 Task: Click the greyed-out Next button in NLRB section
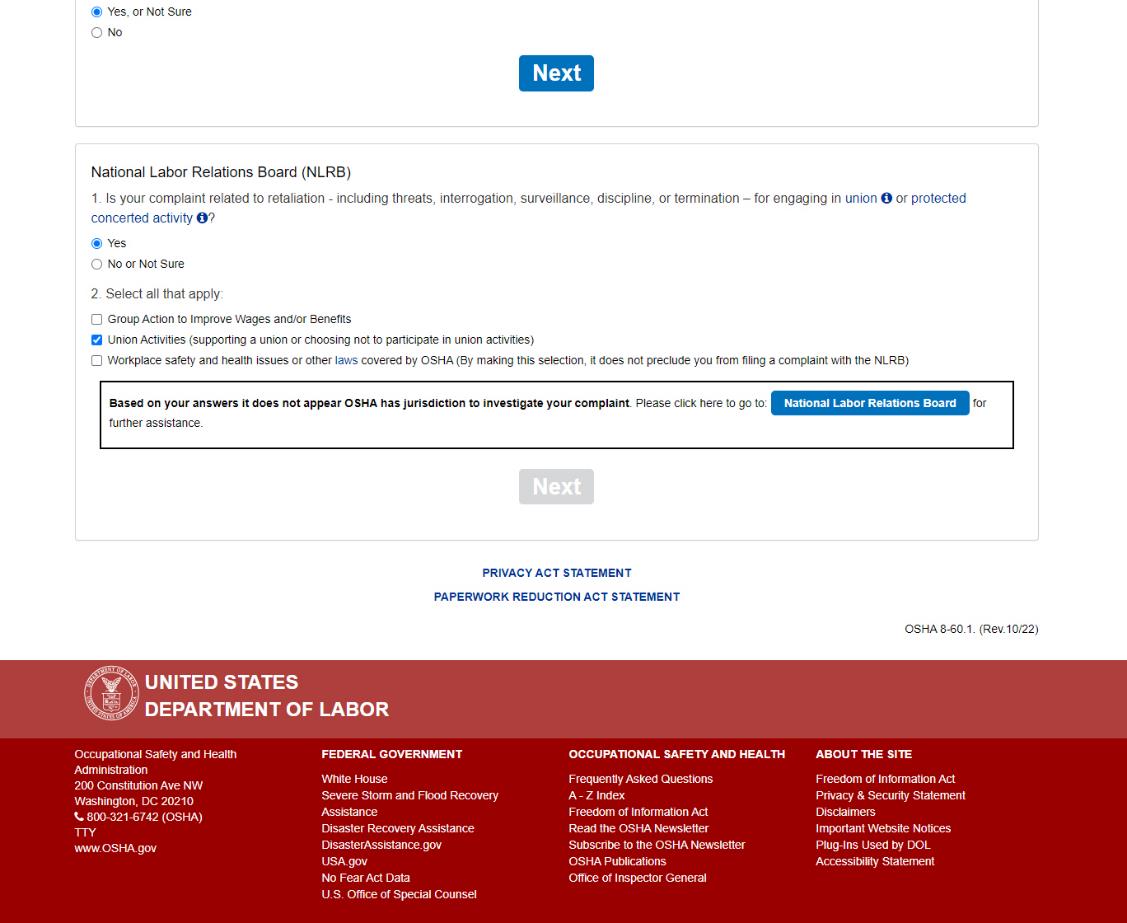click(556, 487)
